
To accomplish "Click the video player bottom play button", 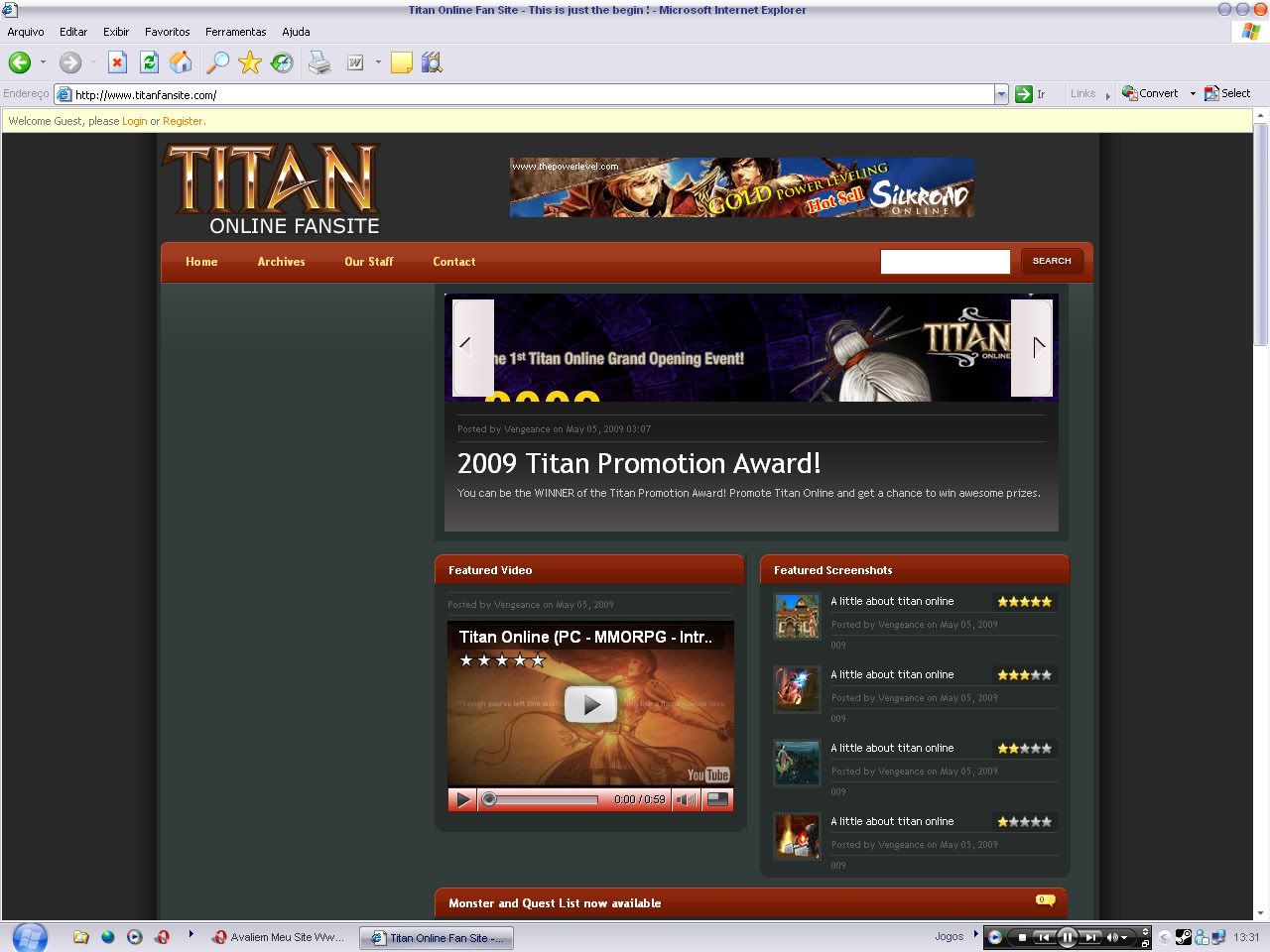I will point(462,799).
